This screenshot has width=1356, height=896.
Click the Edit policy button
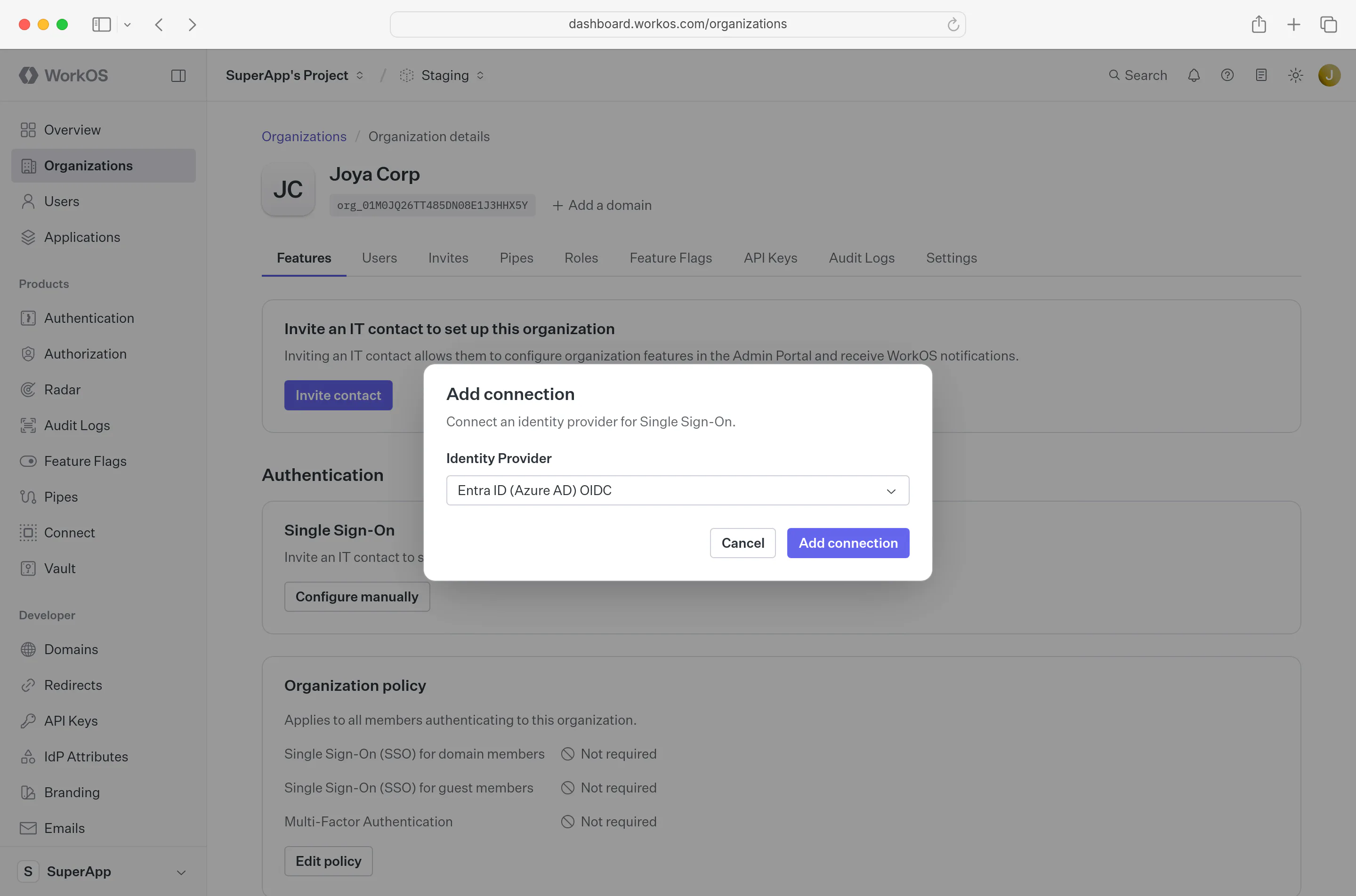(x=328, y=861)
